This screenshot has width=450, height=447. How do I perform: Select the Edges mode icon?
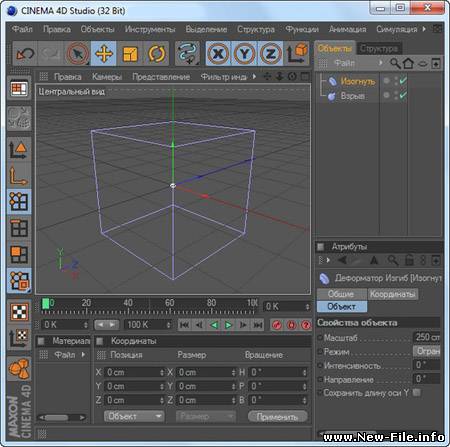click(19, 228)
